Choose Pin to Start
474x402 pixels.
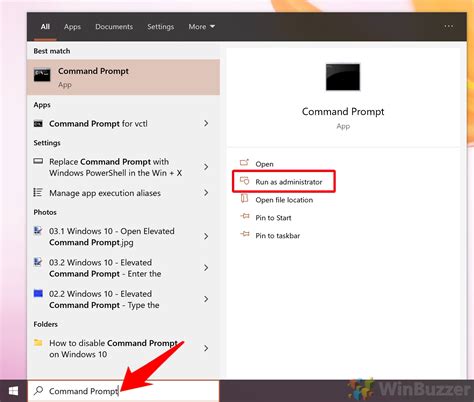pyautogui.click(x=273, y=218)
